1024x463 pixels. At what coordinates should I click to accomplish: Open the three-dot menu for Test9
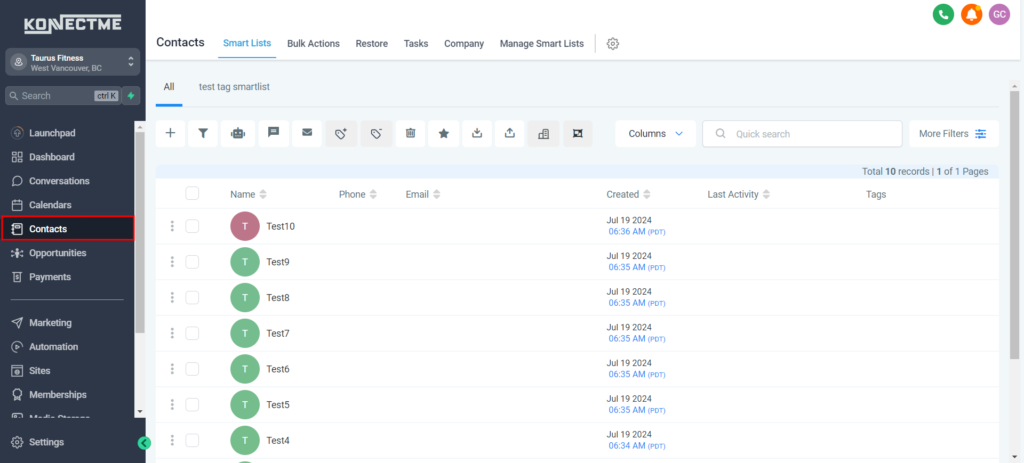click(x=172, y=262)
